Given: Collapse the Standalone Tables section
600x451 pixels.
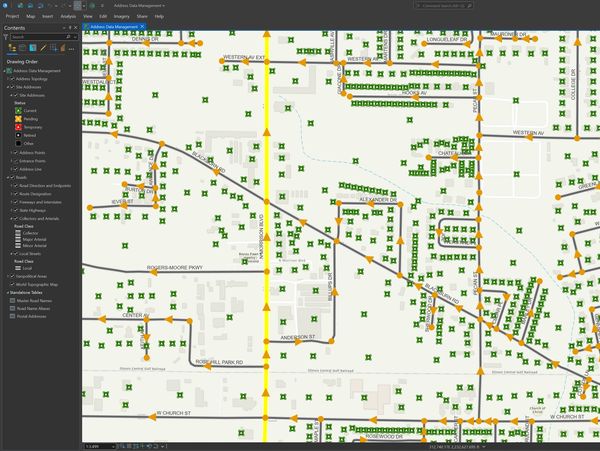Looking at the screenshot, I should 4,292.
